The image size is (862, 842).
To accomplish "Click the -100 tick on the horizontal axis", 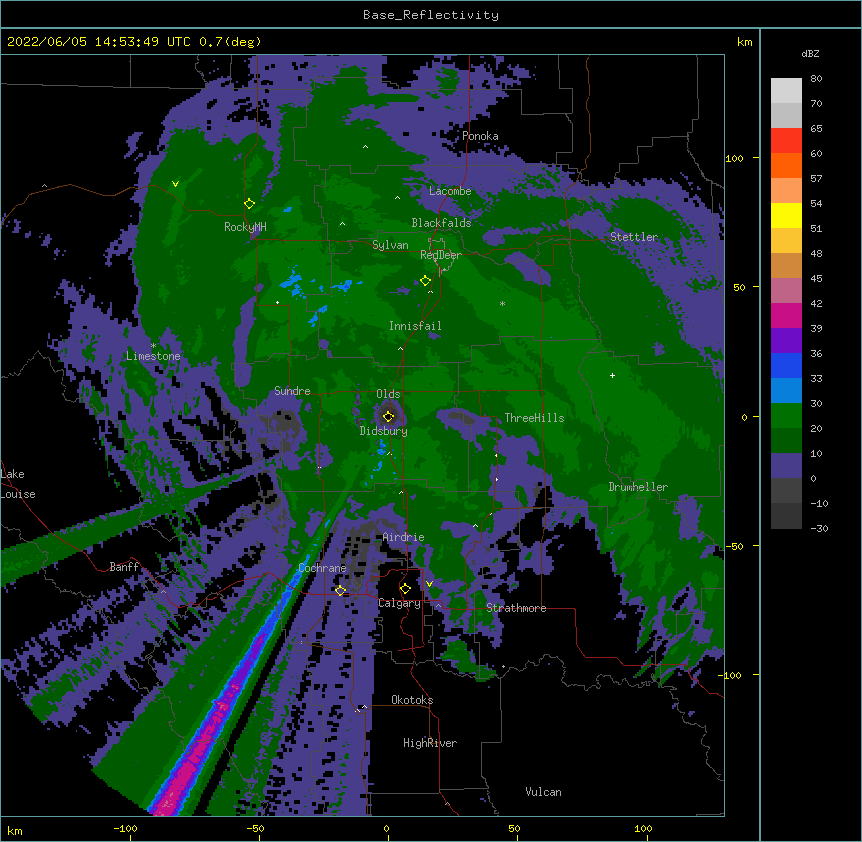I will tap(125, 828).
